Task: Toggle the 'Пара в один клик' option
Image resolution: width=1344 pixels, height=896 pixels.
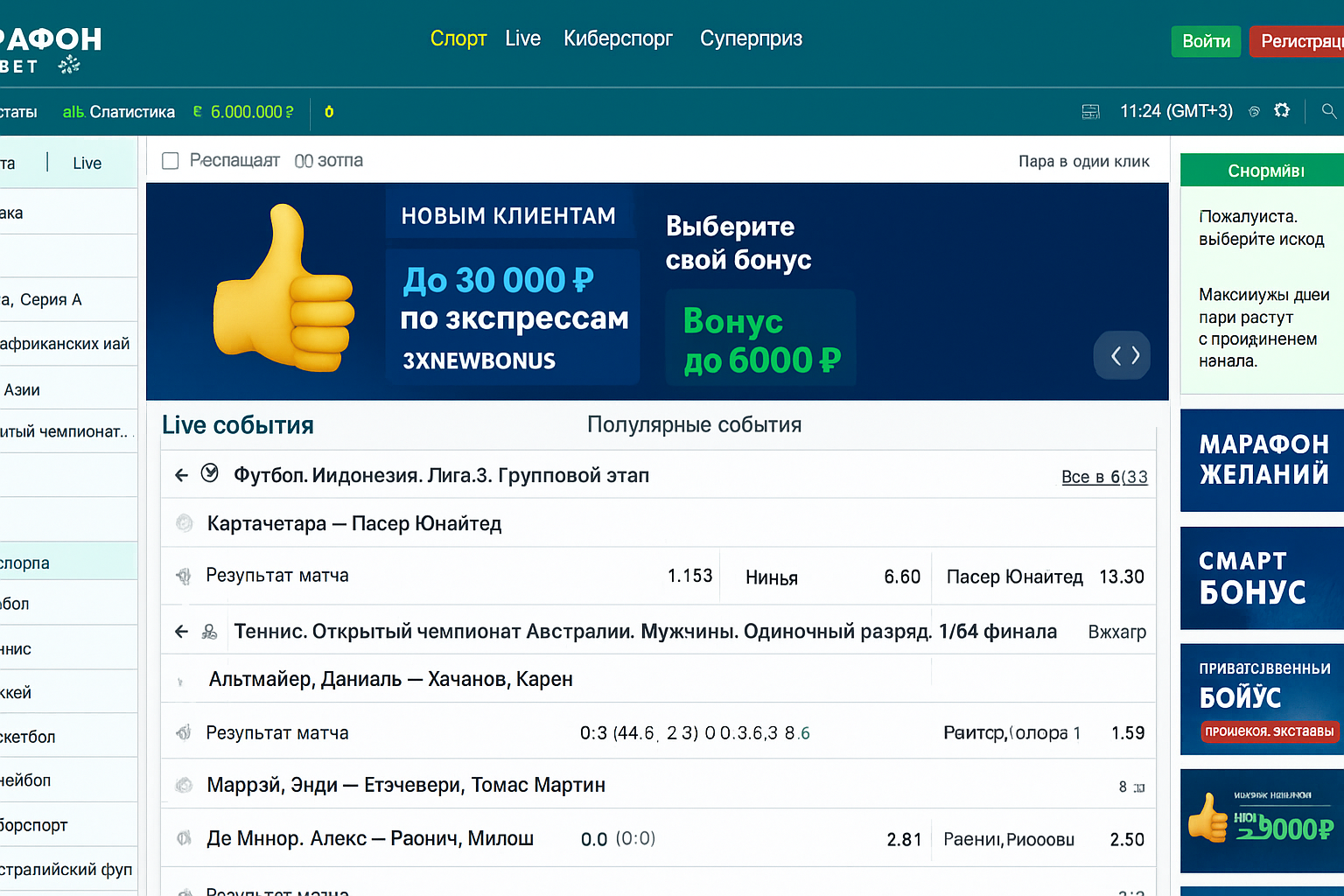Action: [x=1083, y=161]
